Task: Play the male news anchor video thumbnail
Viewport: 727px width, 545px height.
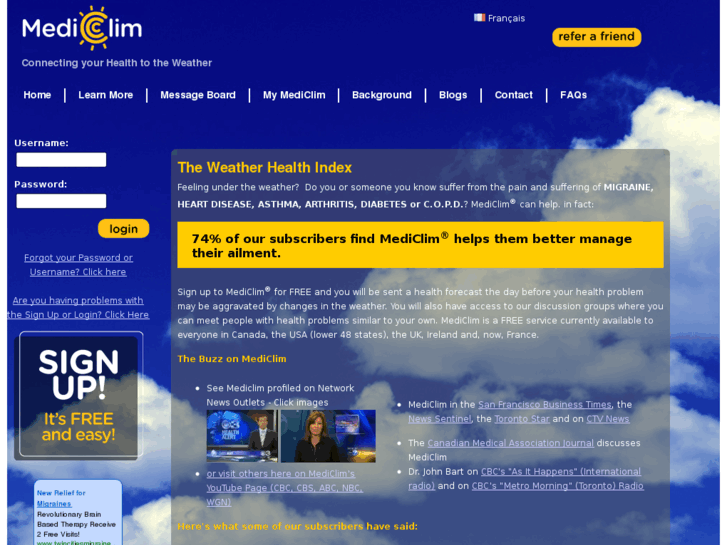Action: point(242,436)
